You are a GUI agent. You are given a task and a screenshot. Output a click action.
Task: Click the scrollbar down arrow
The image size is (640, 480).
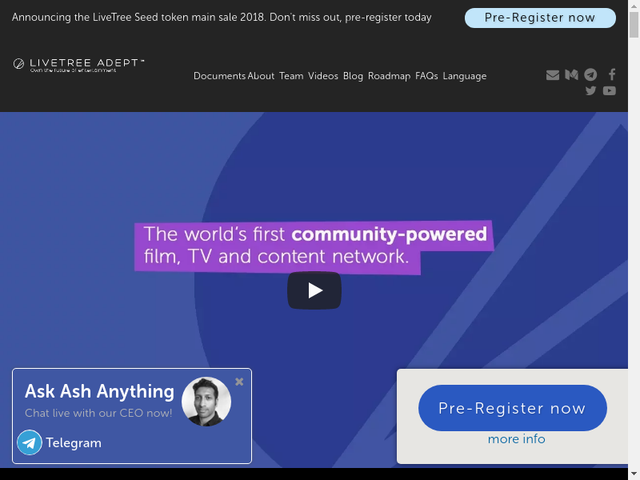(x=634, y=475)
